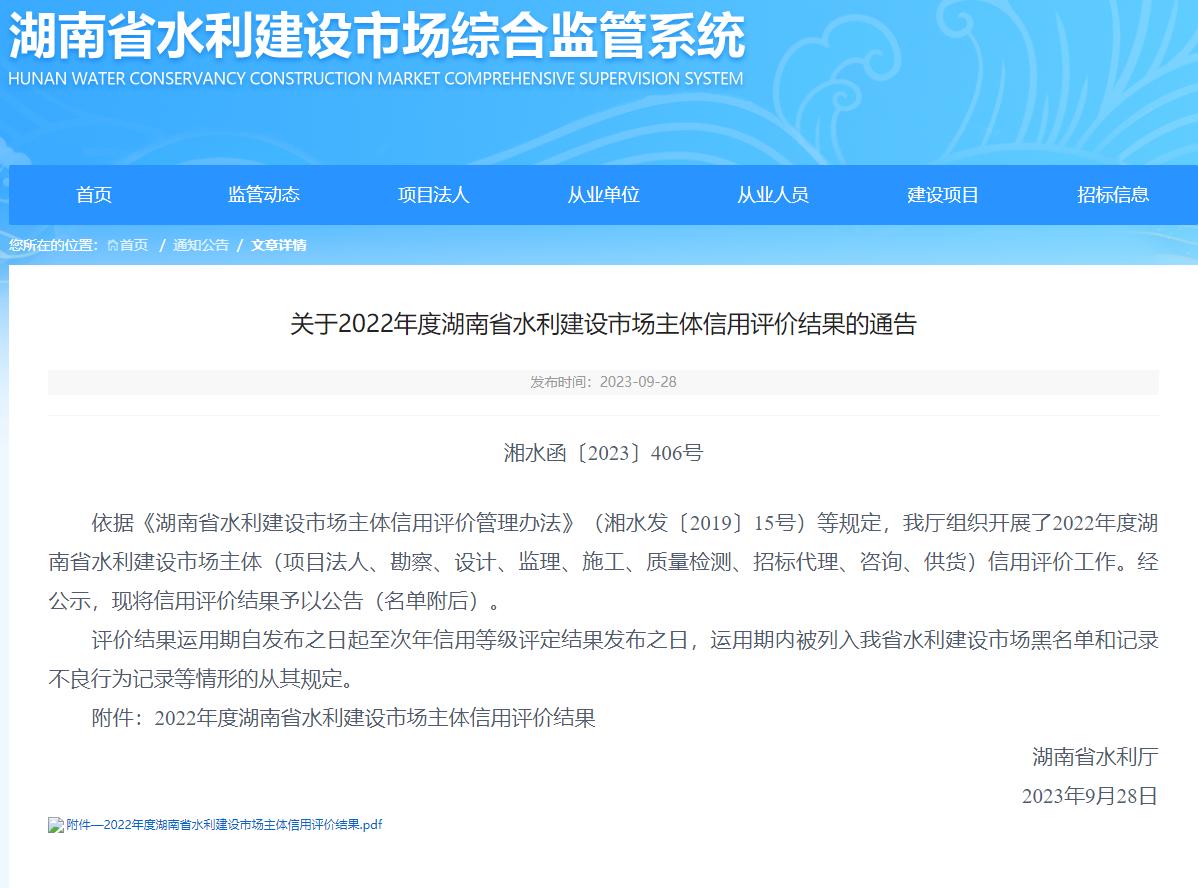
Task: Open 从业人员 navigation item
Action: pyautogui.click(x=772, y=195)
